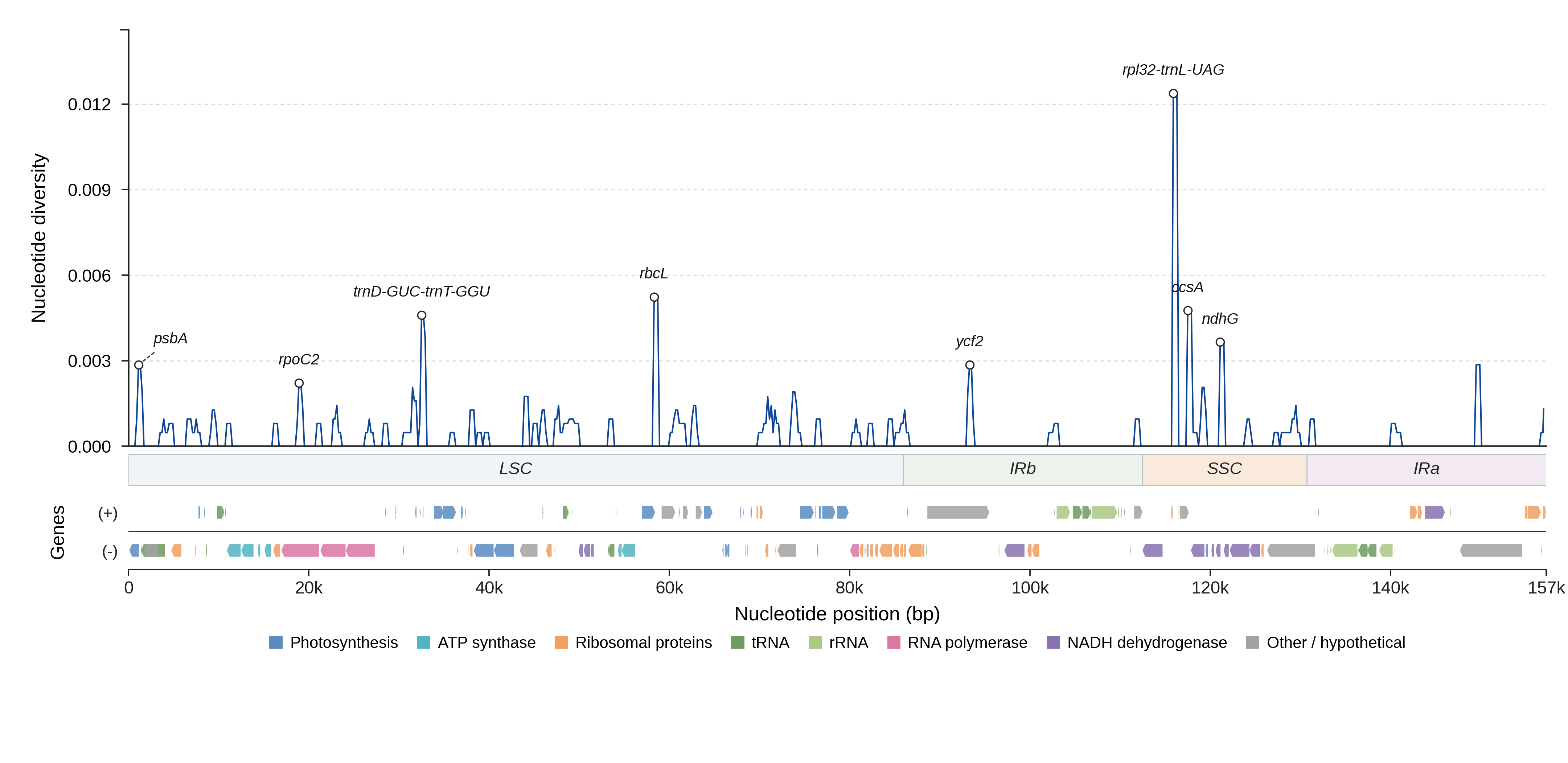Click the rpl32-trnL-UAG annotation label
This screenshot has height=763, width=1568.
pos(1173,70)
